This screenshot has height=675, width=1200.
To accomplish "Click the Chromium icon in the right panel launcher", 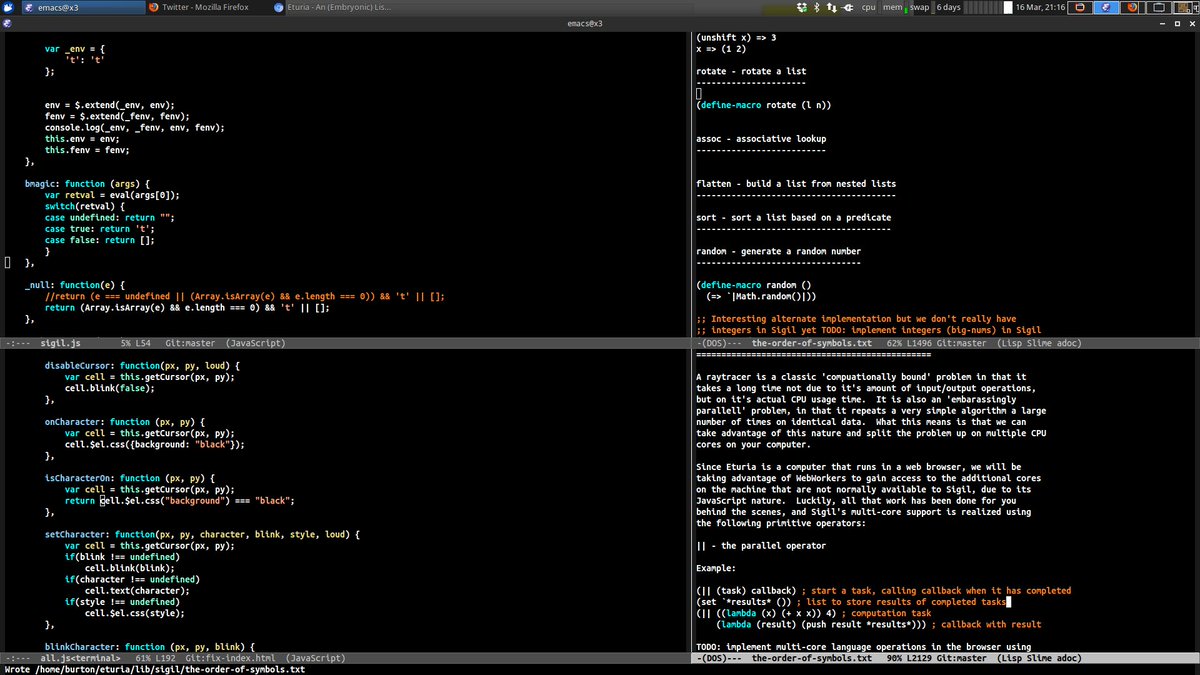I will (x=1079, y=7).
